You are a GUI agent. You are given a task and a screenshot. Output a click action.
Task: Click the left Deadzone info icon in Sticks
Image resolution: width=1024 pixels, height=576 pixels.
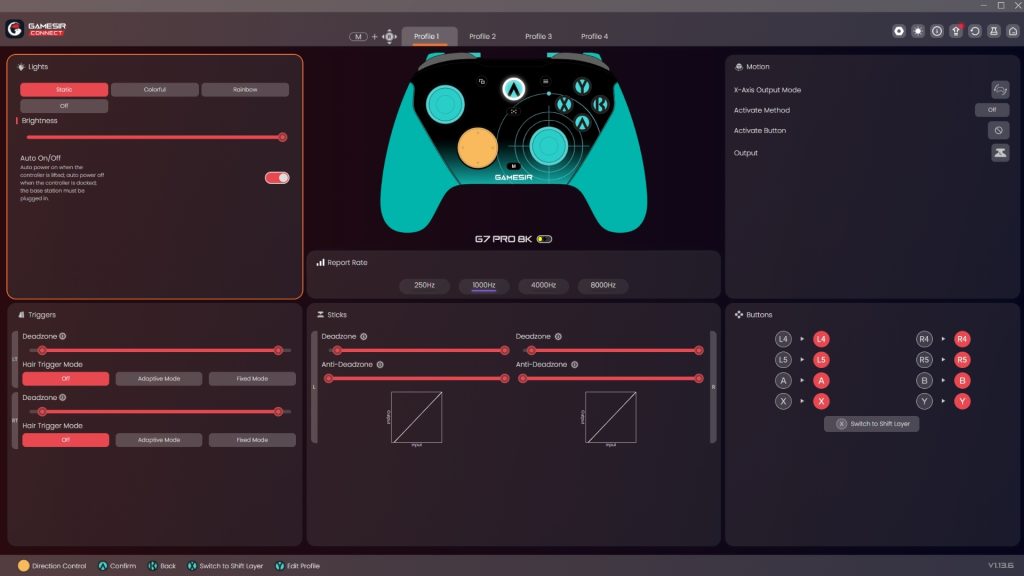click(364, 336)
